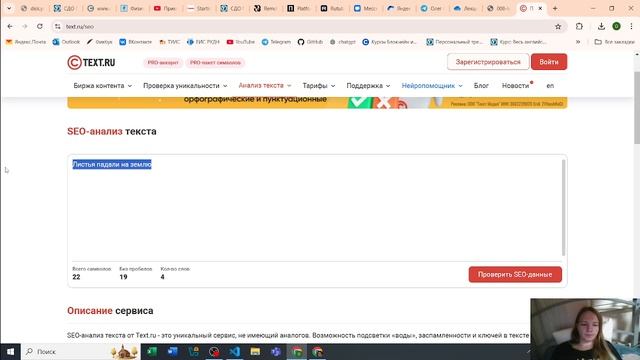Viewport: 640px width, 360px height.
Task: Open the ТУИС bookmark
Action: tap(169, 42)
